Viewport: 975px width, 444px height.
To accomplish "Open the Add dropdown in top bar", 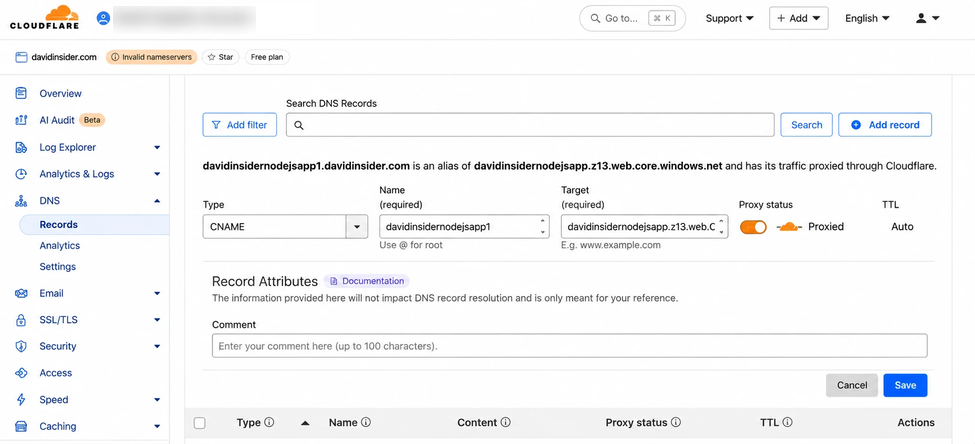I will 799,19.
